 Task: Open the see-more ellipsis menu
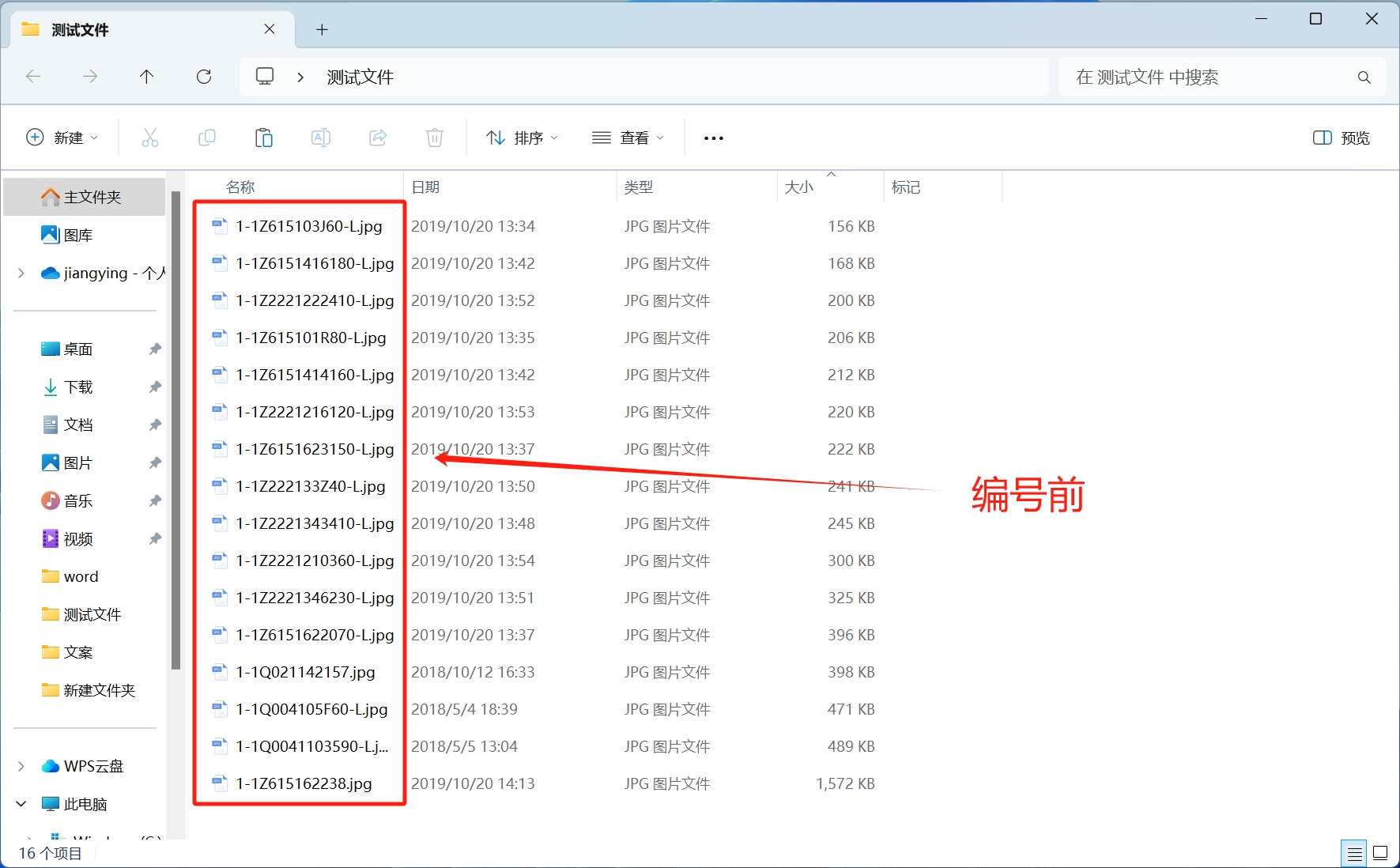coord(712,137)
